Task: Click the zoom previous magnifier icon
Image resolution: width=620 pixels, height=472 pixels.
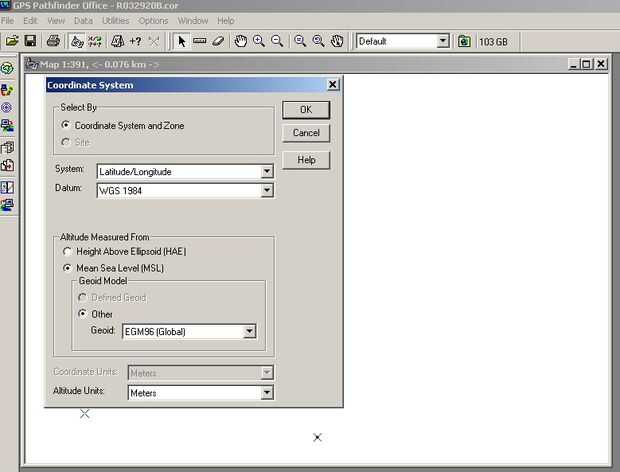Action: [x=318, y=41]
